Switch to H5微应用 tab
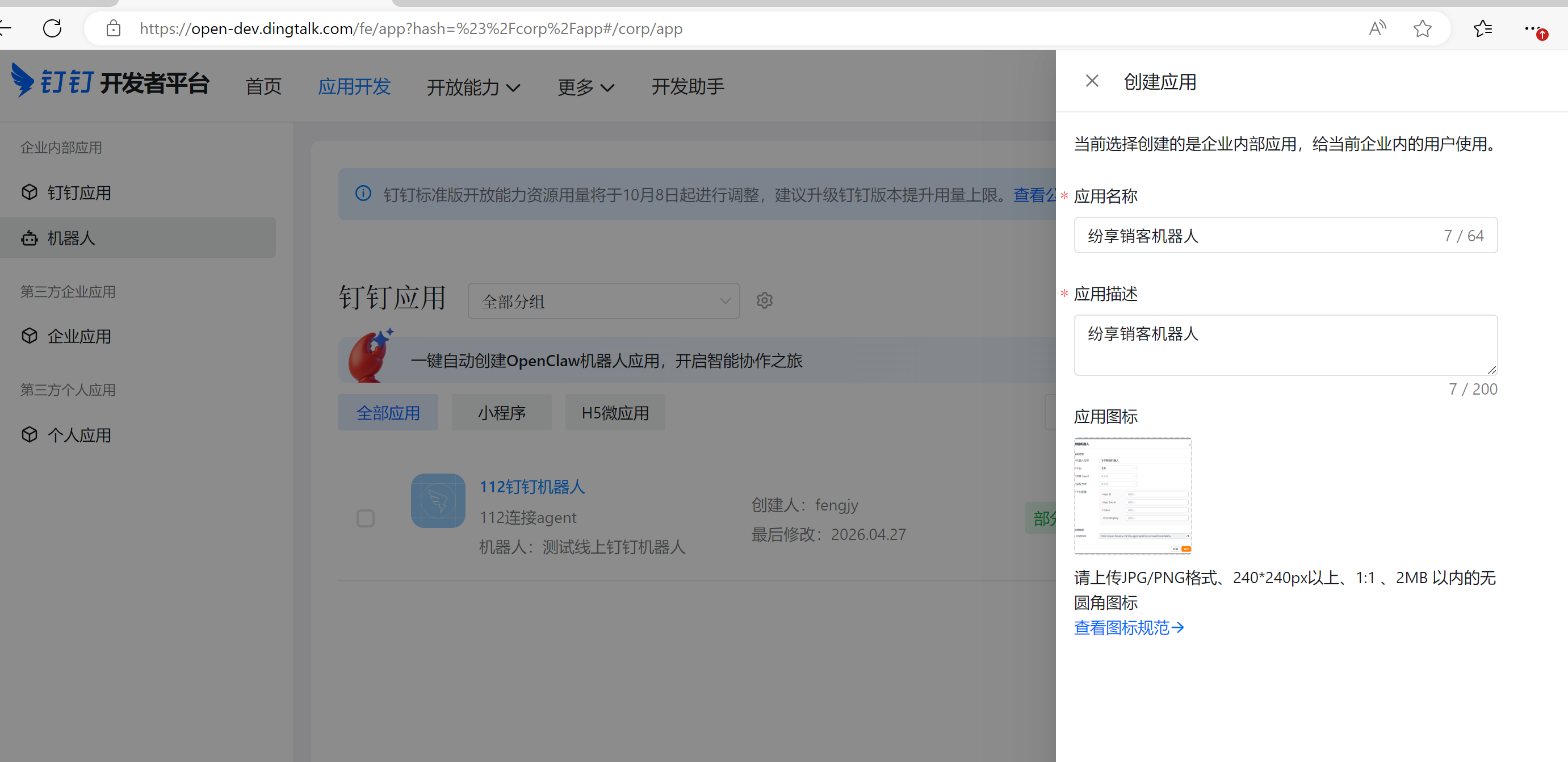 pos(615,413)
